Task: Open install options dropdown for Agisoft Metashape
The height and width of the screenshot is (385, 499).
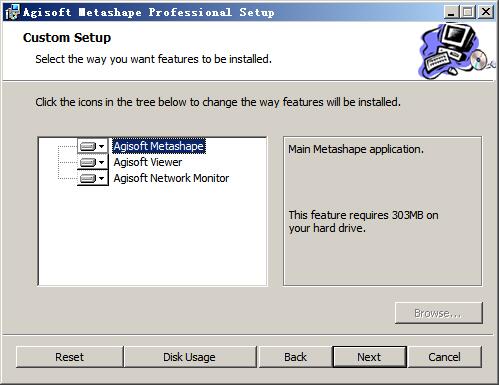Action: (x=93, y=146)
